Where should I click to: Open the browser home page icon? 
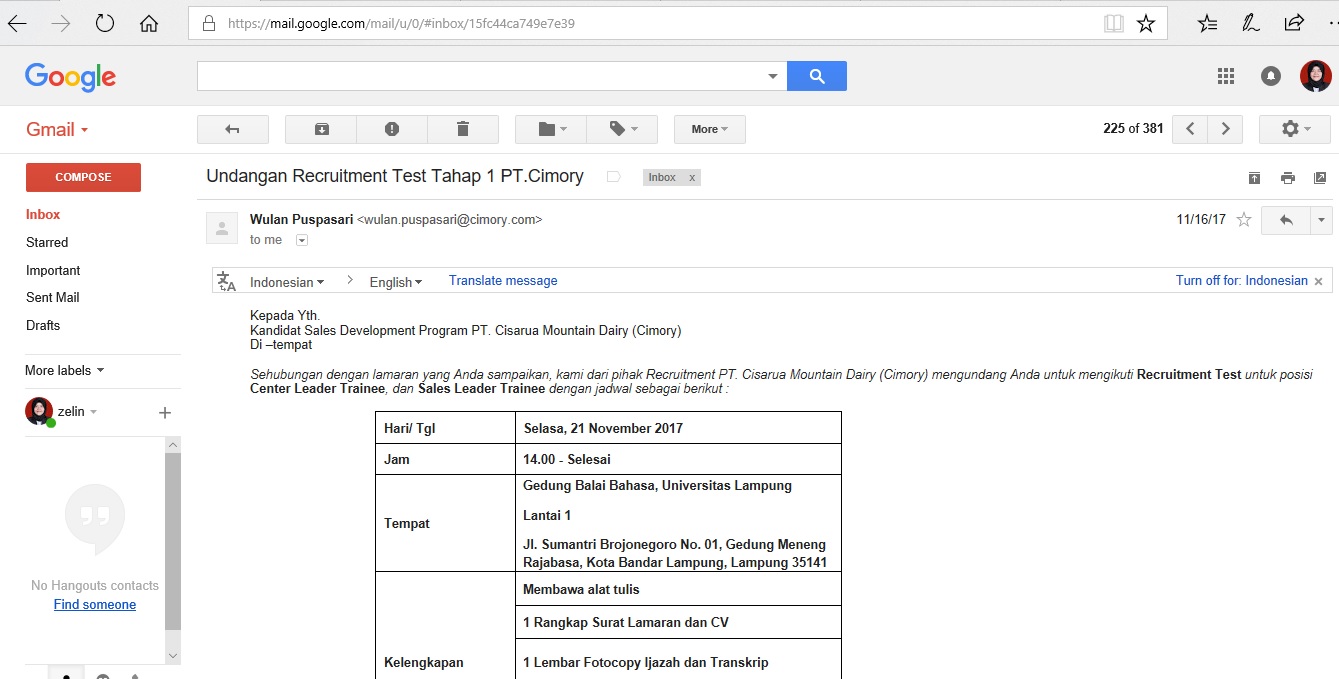pos(149,23)
